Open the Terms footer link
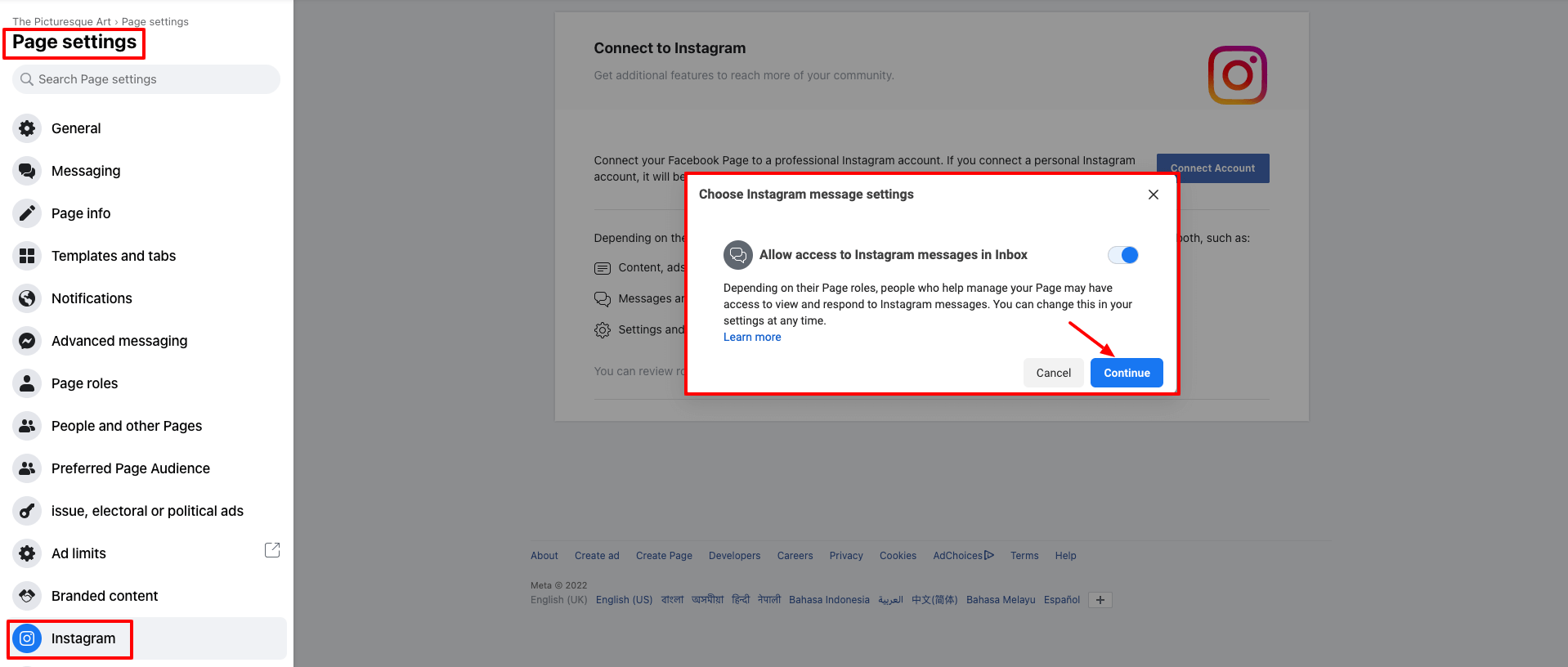The width and height of the screenshot is (1568, 667). (x=1024, y=556)
